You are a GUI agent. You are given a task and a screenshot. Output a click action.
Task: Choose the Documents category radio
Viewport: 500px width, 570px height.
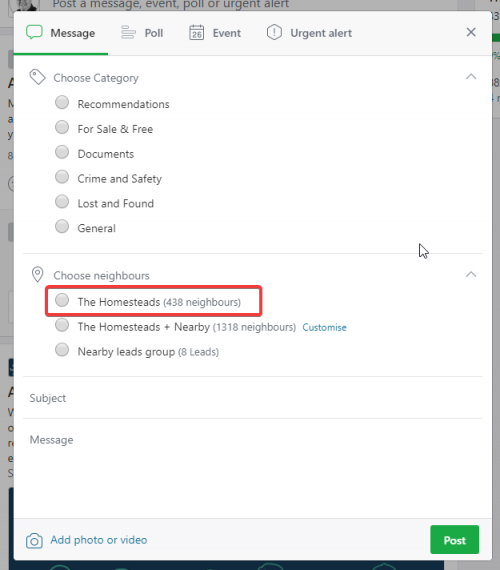[62, 152]
